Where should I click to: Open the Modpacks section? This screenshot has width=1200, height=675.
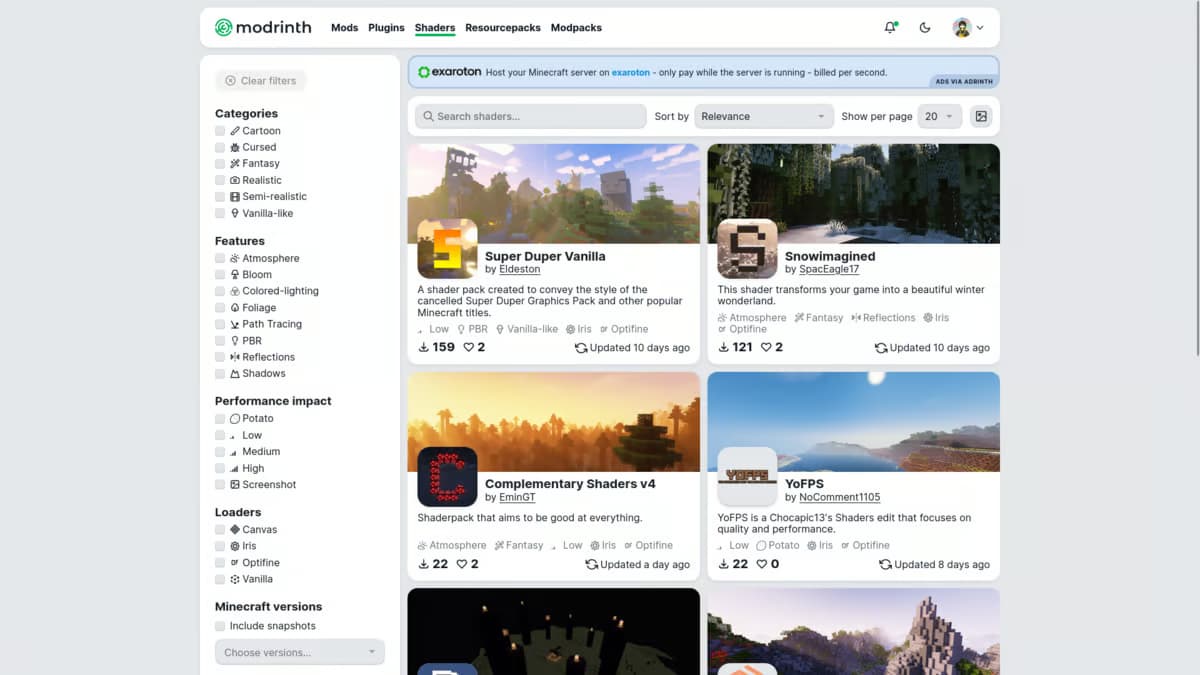click(576, 27)
